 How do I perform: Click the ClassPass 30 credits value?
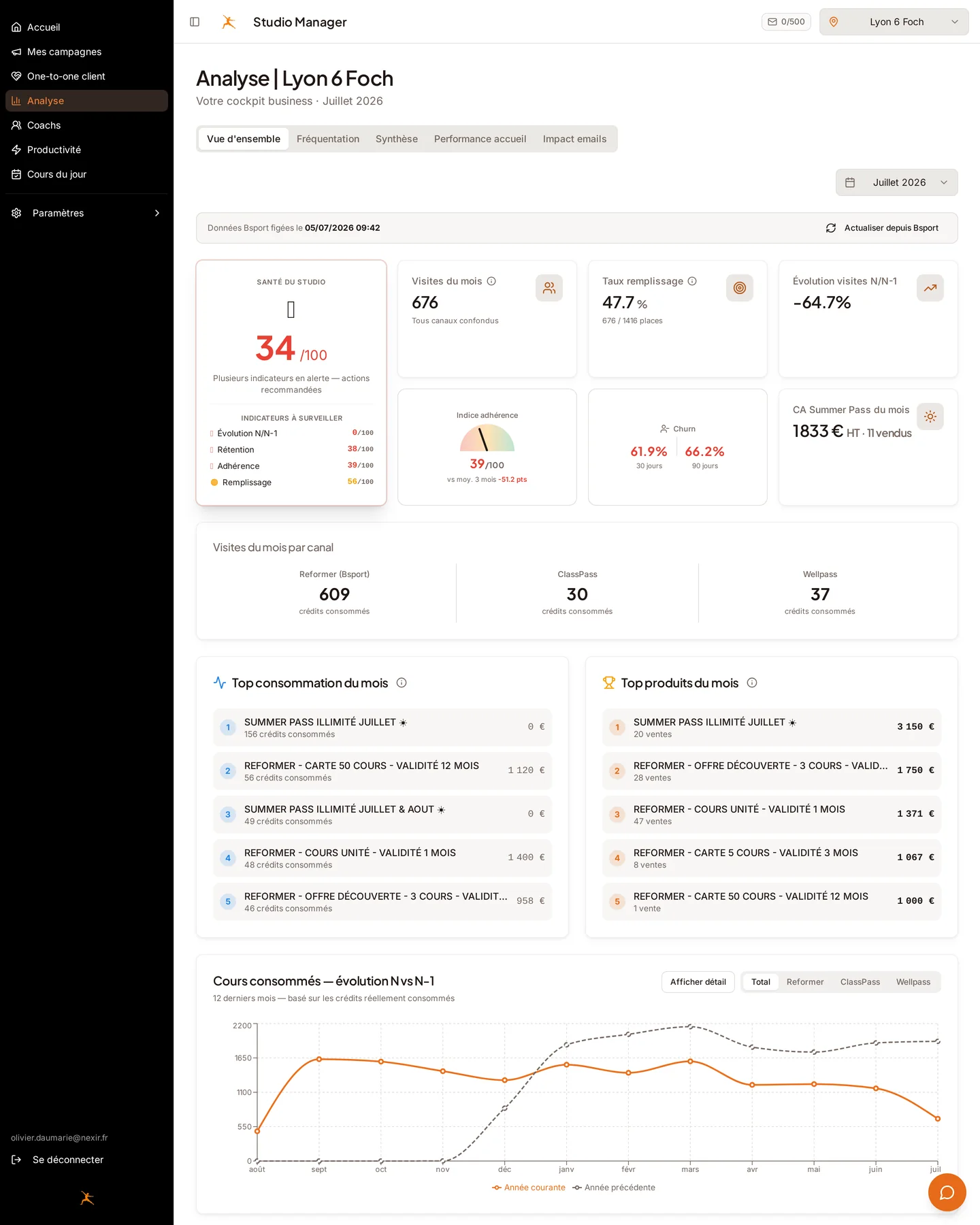click(x=577, y=594)
